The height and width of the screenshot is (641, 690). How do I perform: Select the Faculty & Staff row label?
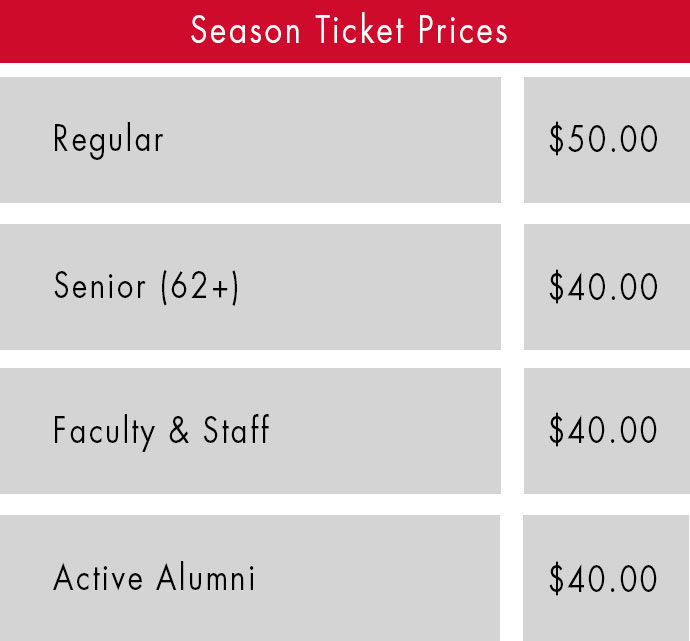point(250,431)
